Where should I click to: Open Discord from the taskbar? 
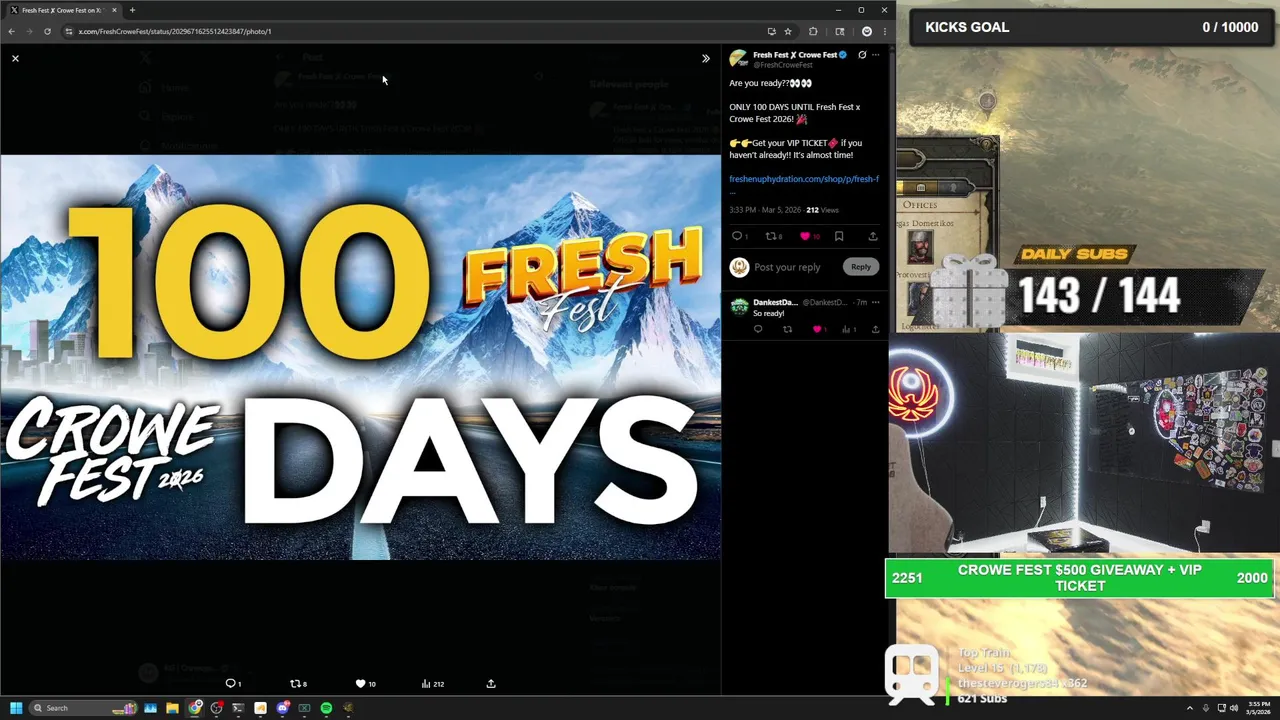coord(283,708)
